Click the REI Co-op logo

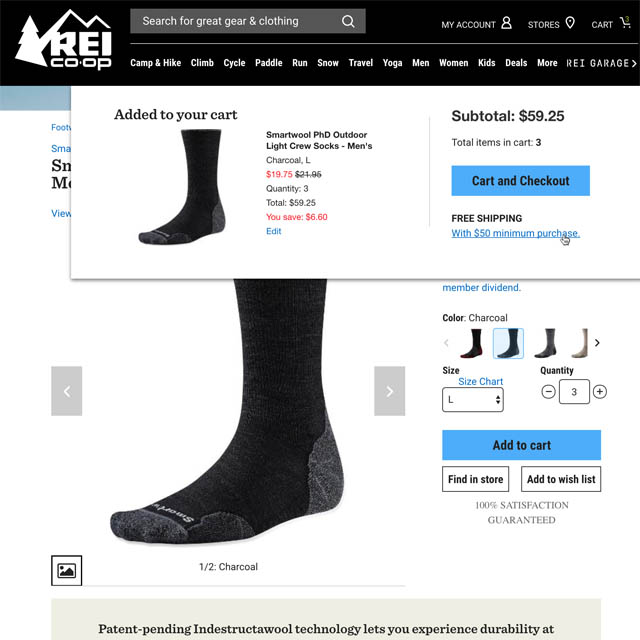coord(64,40)
